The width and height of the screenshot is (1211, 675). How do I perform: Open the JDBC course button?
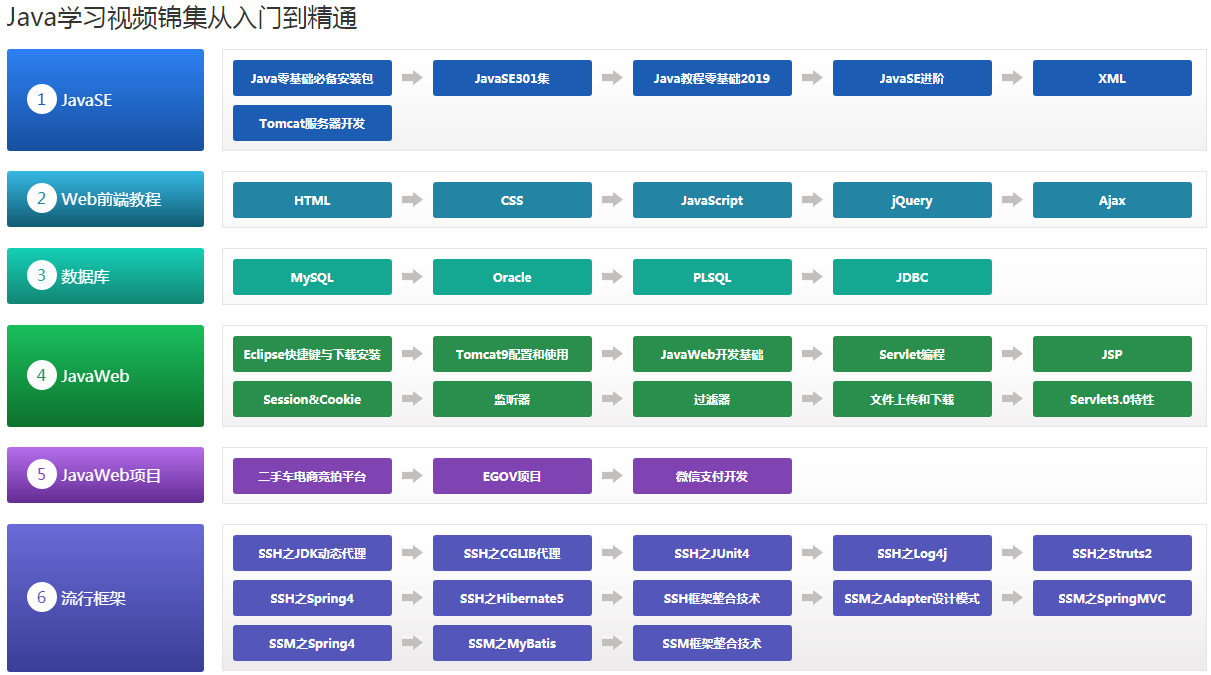912,277
